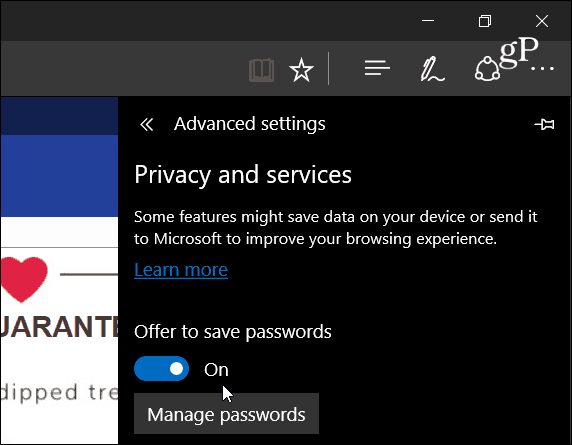Click the Privacy and services heading

[x=243, y=175]
